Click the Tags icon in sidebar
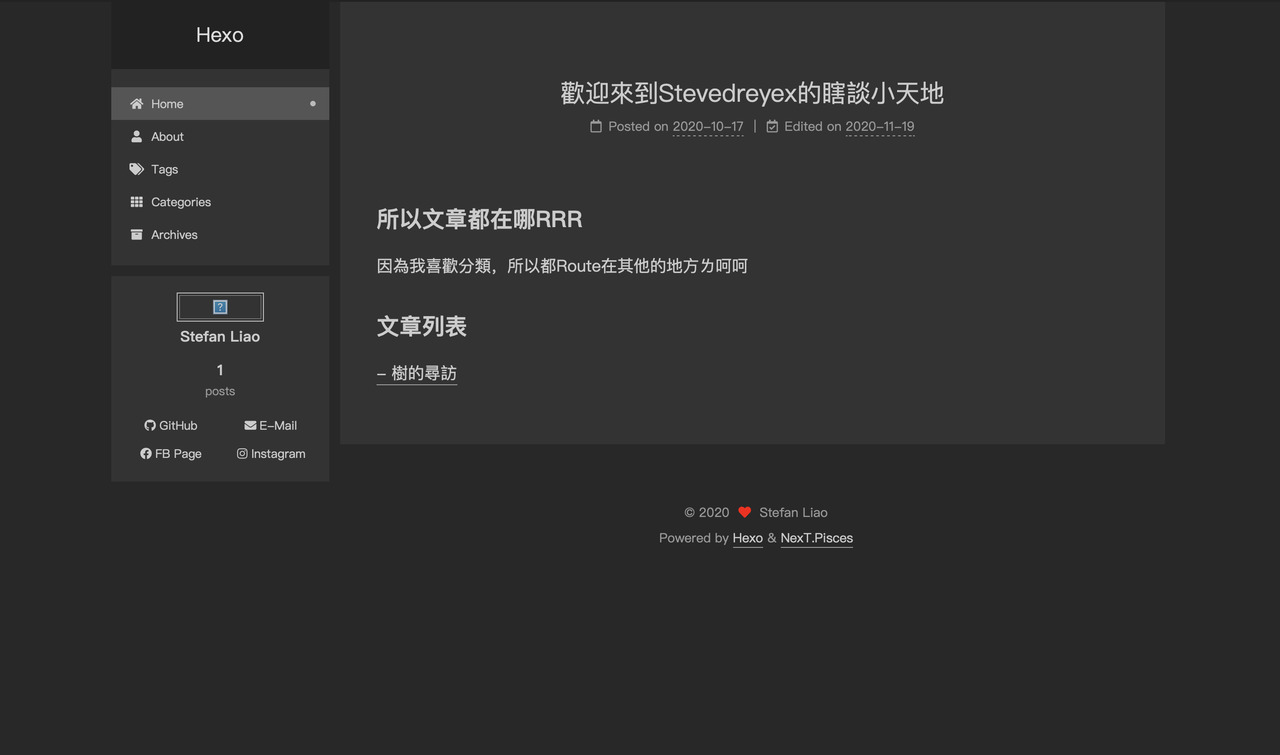The height and width of the screenshot is (755, 1280). point(137,169)
